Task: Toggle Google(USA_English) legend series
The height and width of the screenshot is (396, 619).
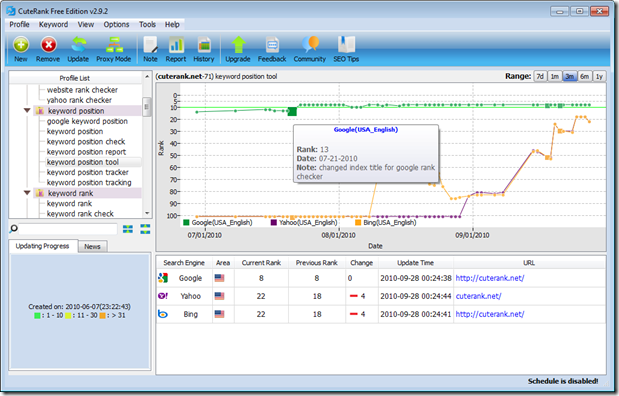Action: (218, 223)
